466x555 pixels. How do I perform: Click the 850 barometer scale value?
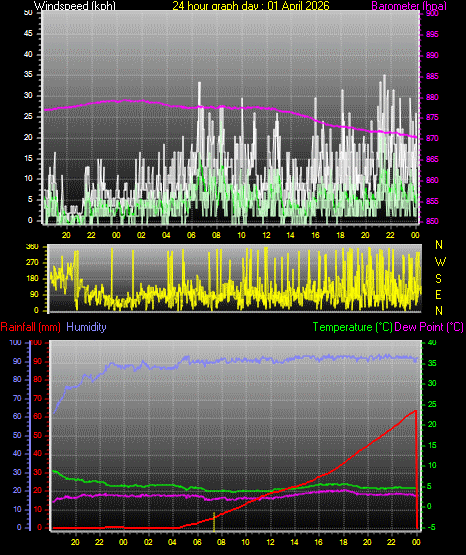point(432,221)
